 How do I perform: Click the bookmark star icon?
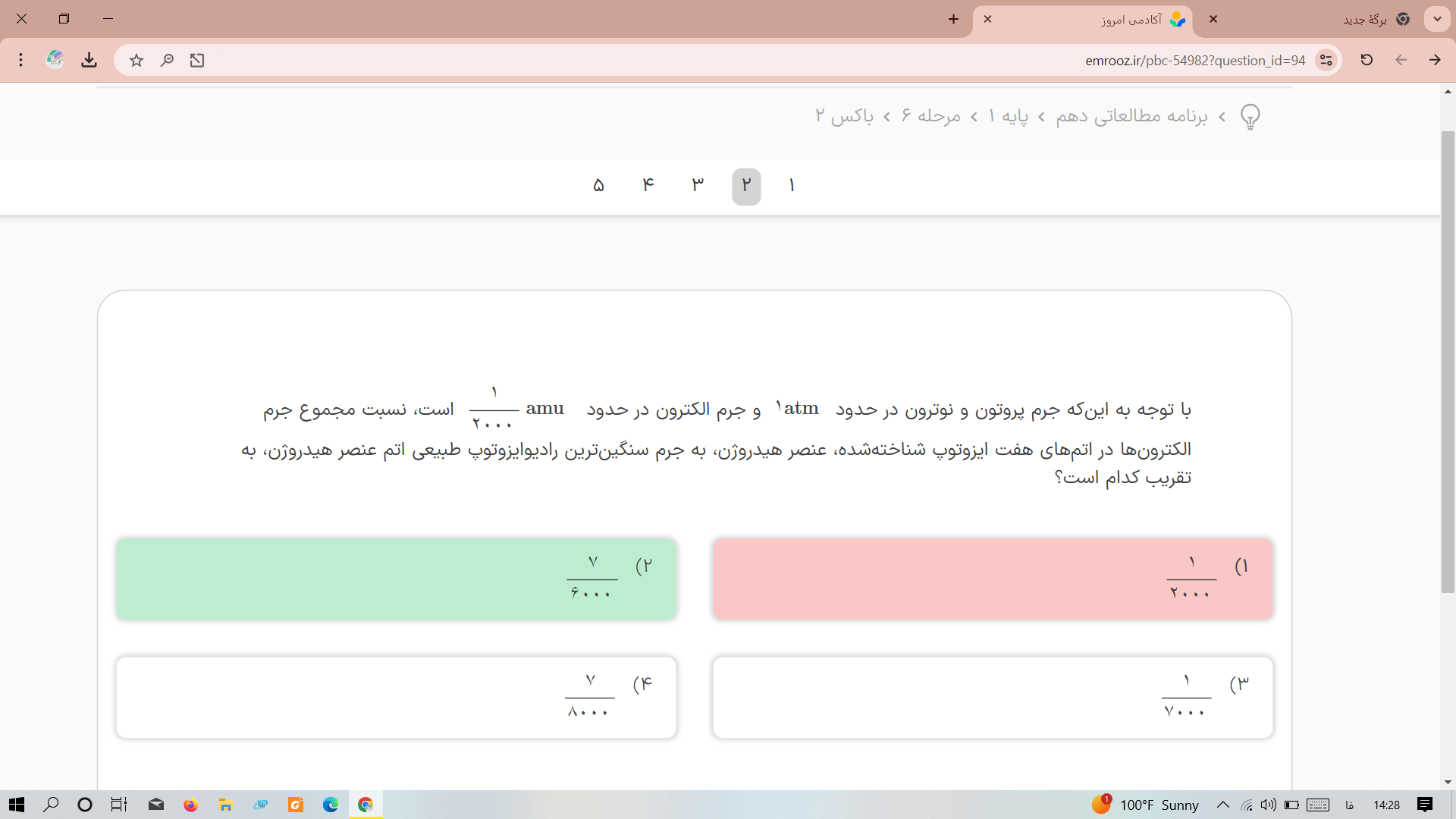[x=136, y=61]
